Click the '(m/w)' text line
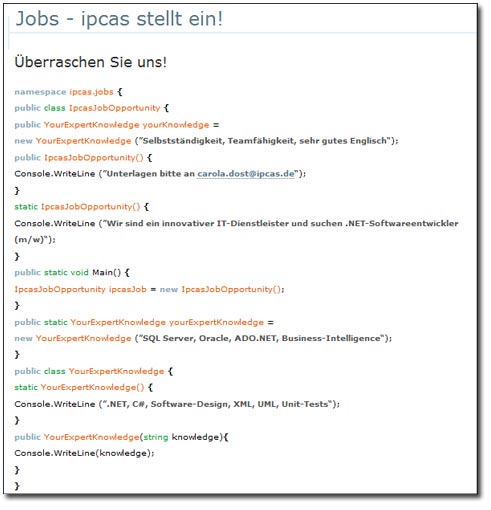This screenshot has width=491, height=510. click(x=35, y=240)
